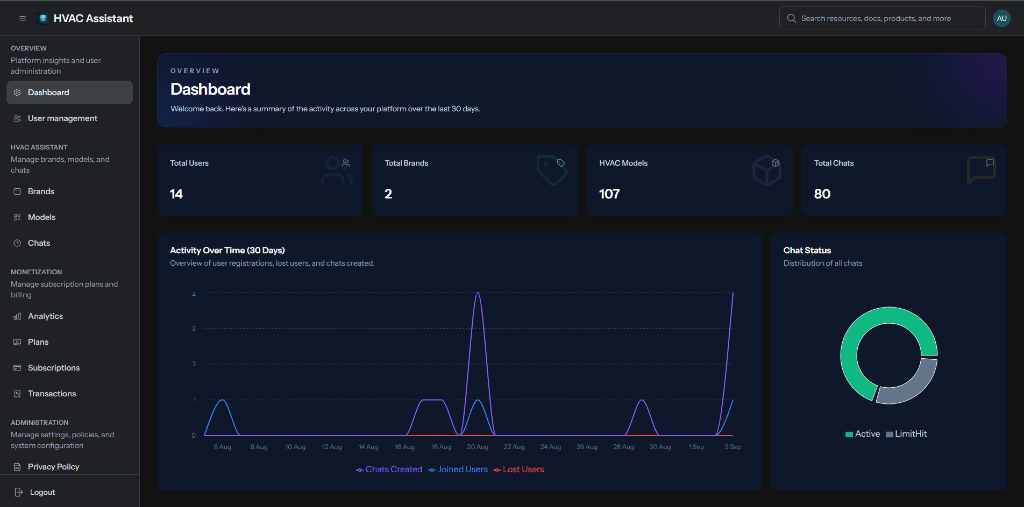Viewport: 1024px width, 507px height.
Task: Toggle the hamburger sidebar menu icon
Action: tap(23, 18)
